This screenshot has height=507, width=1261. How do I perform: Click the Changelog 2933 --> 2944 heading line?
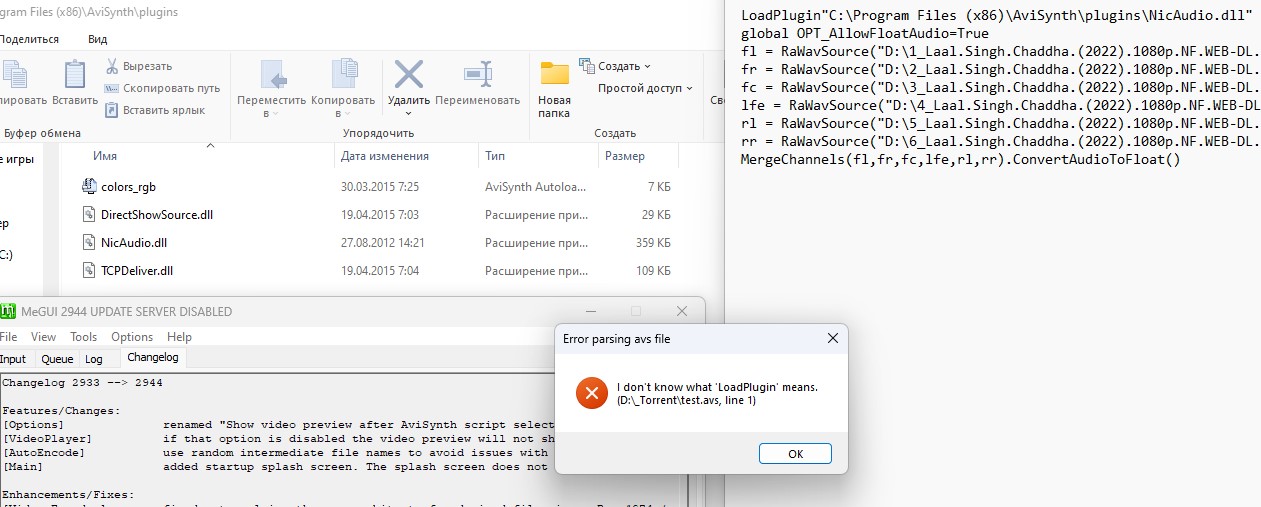82,383
